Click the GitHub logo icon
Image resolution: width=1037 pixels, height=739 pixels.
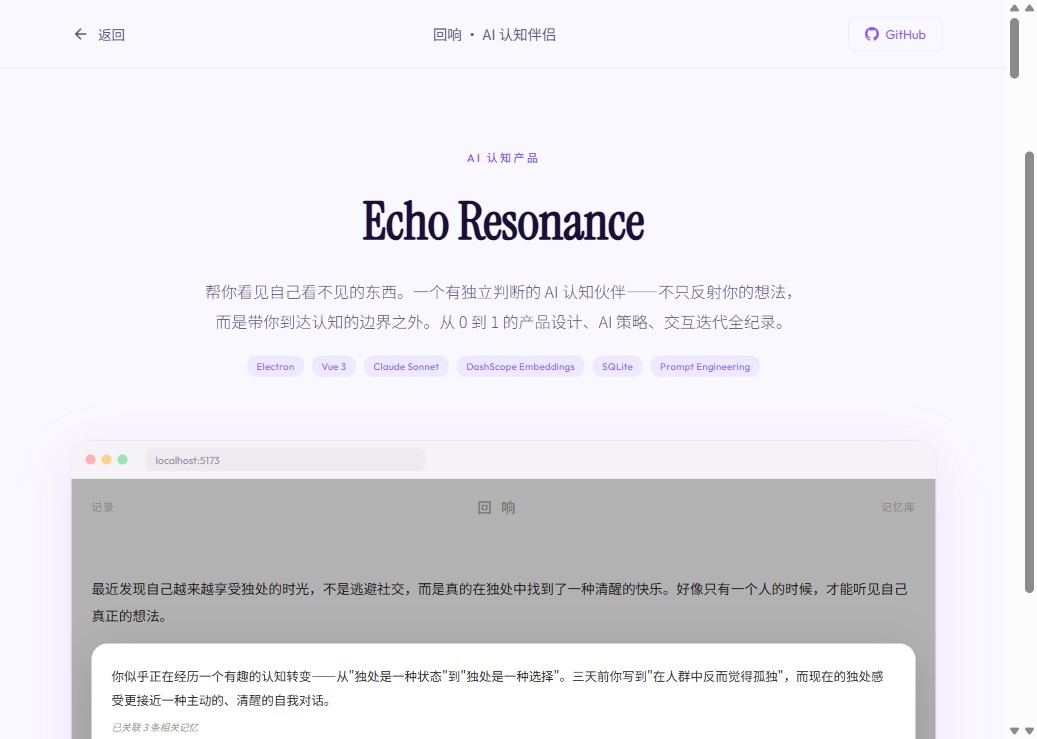[870, 34]
